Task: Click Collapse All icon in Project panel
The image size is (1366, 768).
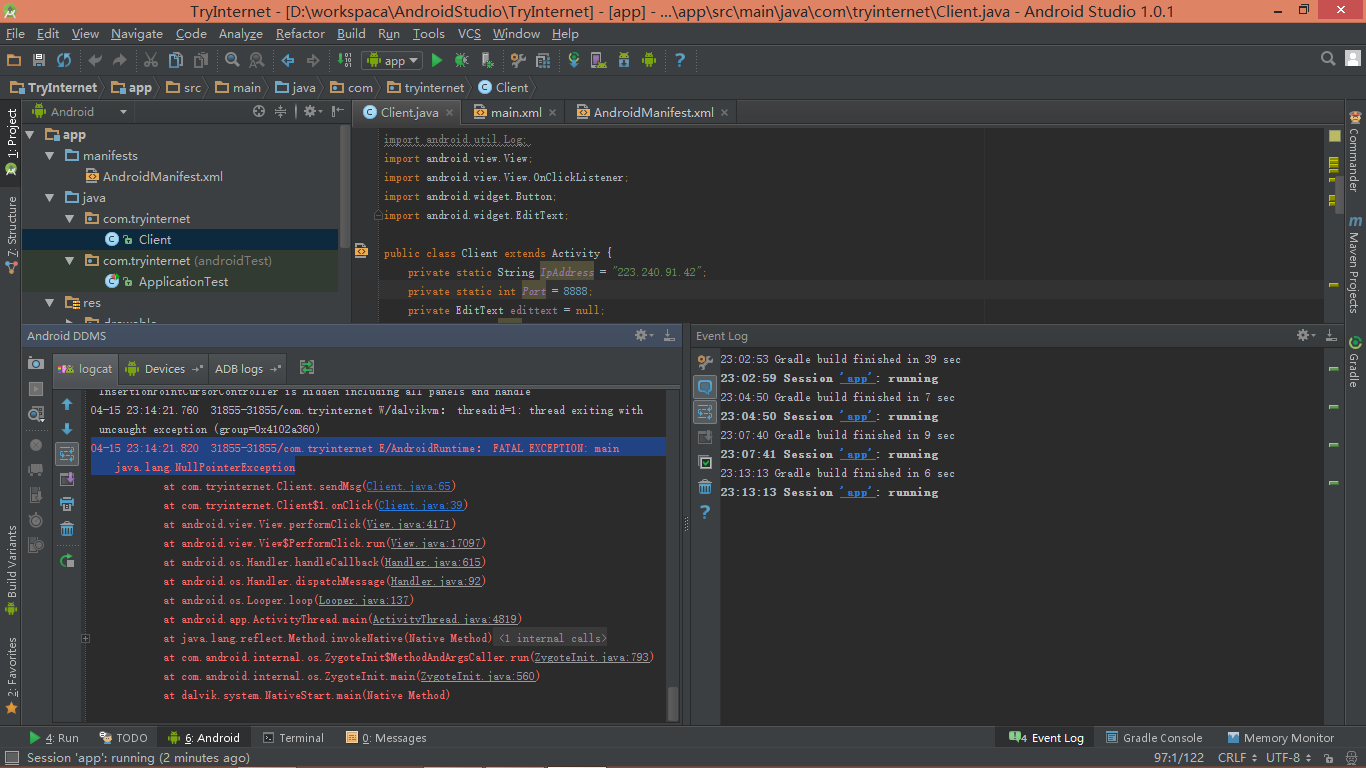Action: tap(281, 111)
